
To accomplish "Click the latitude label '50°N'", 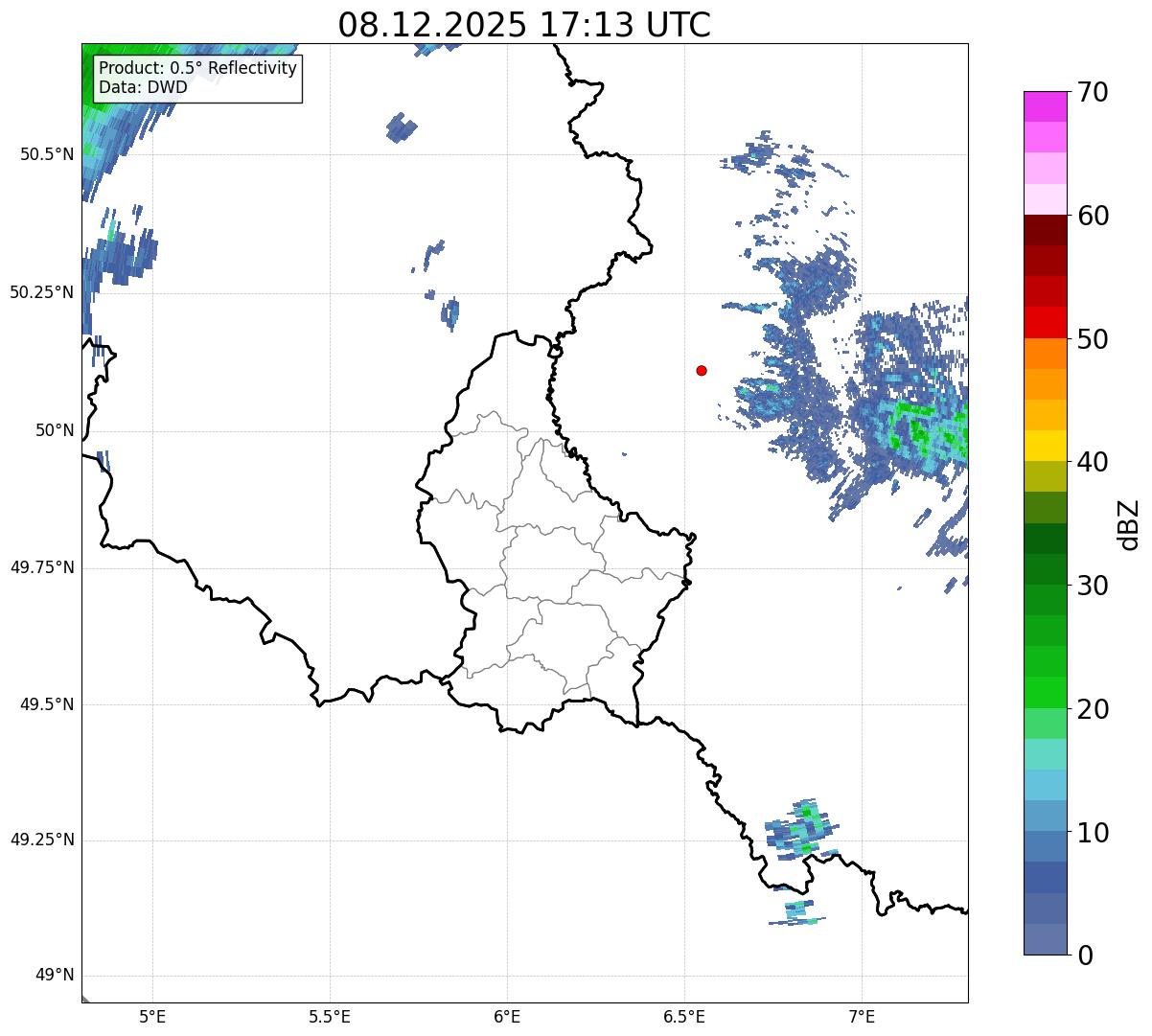I will tap(55, 430).
